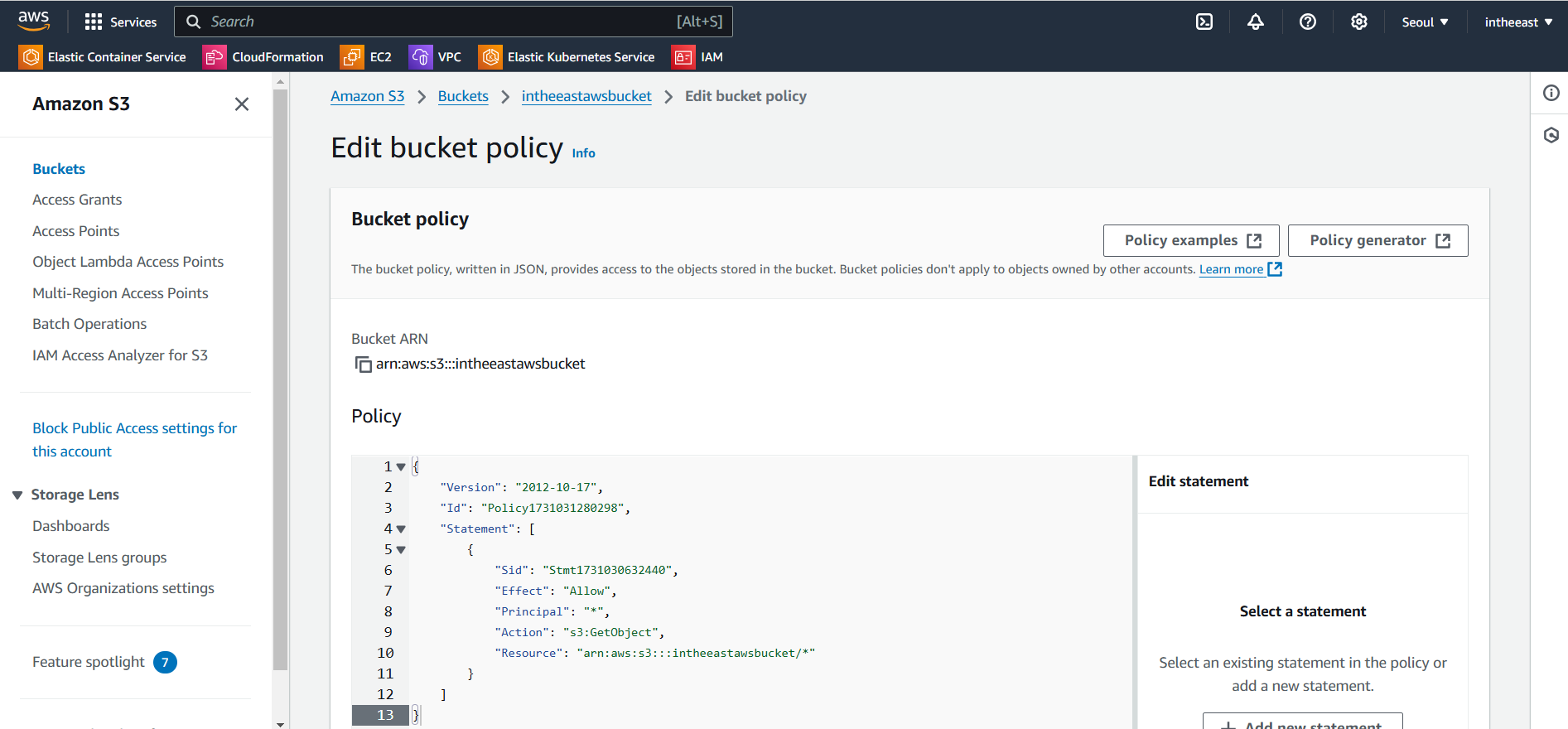Viewport: 1568px width, 729px height.
Task: Open Policy examples button
Action: coord(1191,240)
